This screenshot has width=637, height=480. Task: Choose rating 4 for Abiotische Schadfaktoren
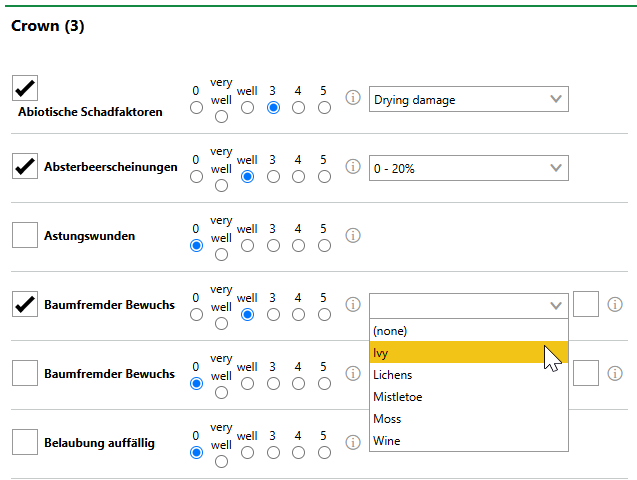click(x=298, y=108)
